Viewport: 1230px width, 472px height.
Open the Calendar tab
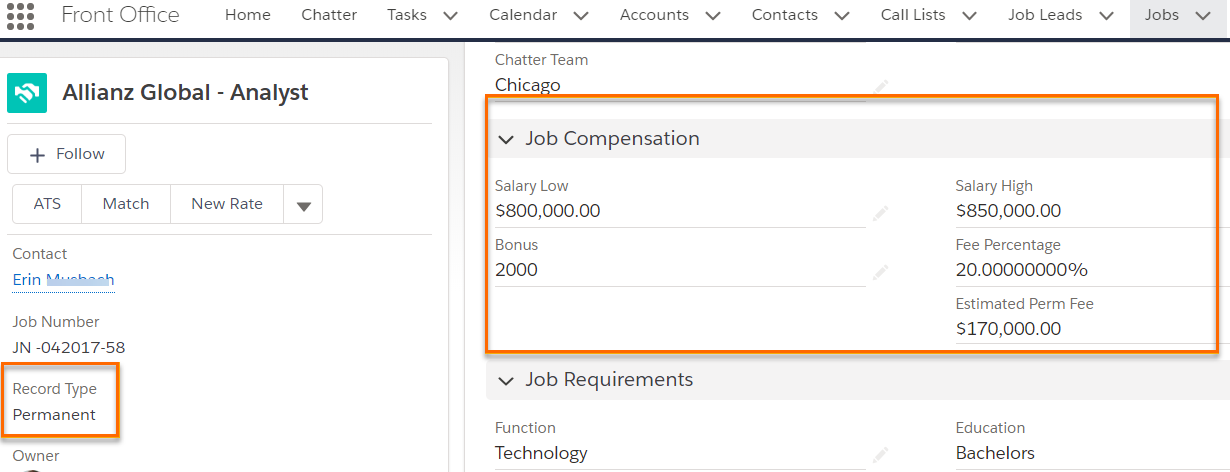tap(524, 15)
